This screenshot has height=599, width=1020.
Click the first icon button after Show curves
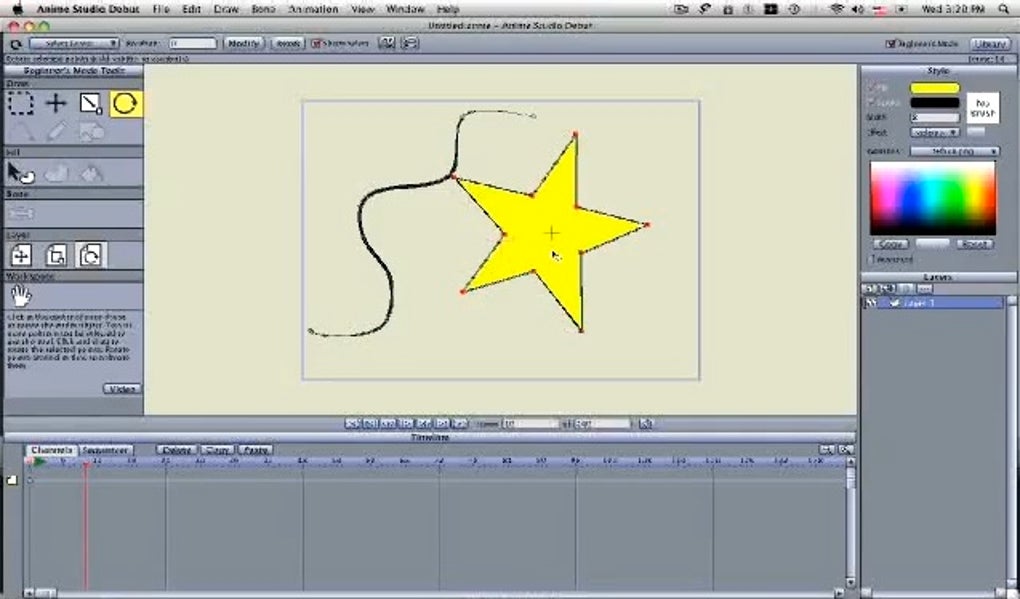click(x=387, y=43)
